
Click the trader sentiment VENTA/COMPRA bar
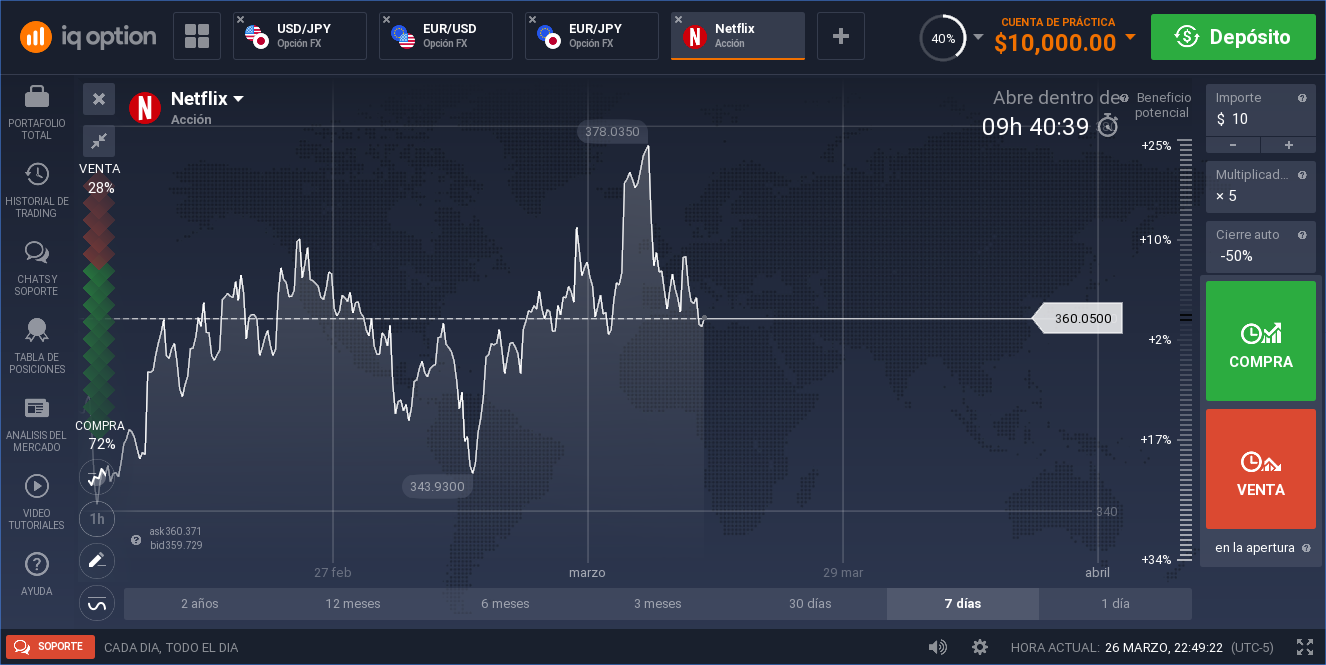pos(99,306)
